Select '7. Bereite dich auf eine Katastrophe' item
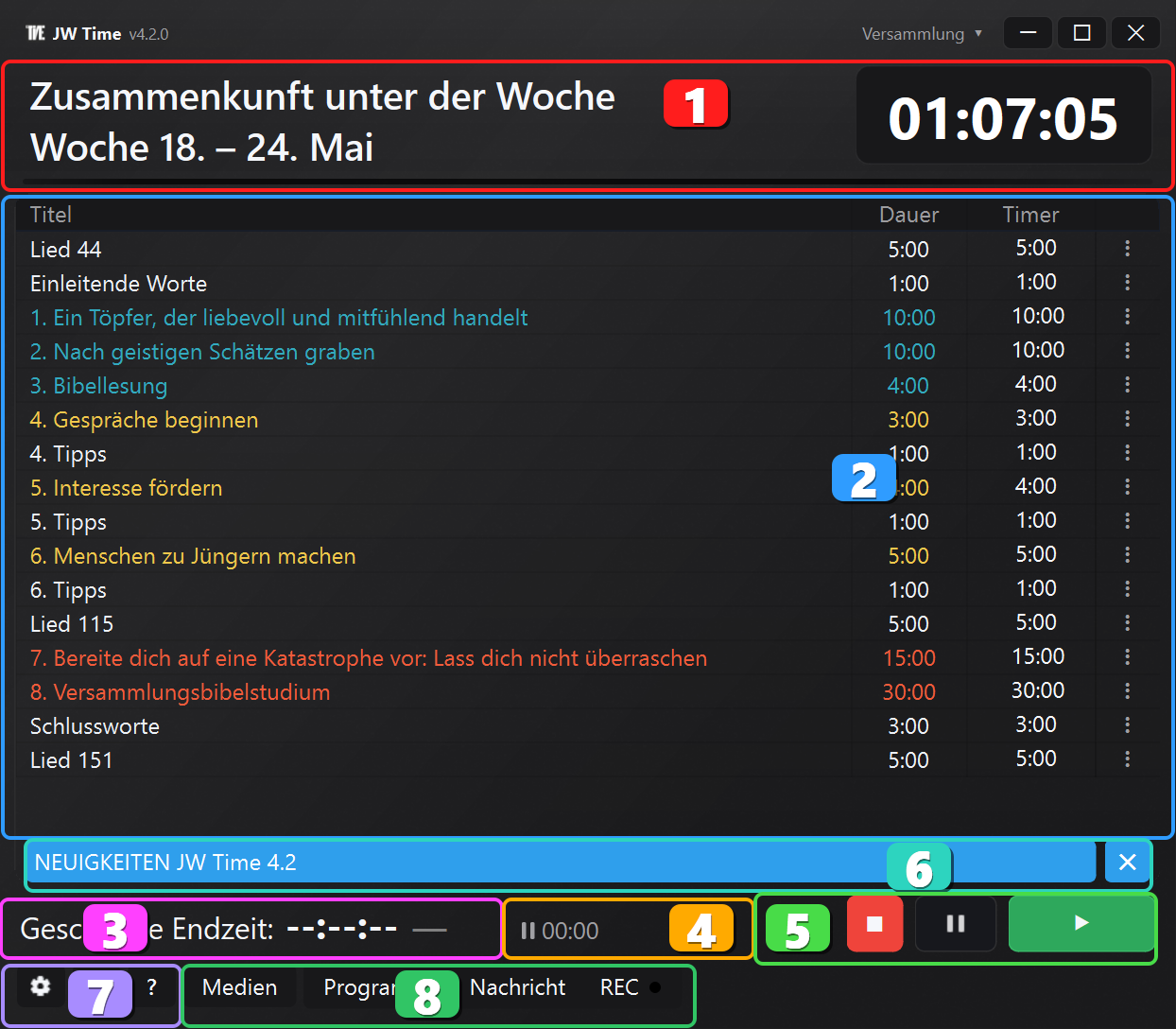 (x=369, y=658)
